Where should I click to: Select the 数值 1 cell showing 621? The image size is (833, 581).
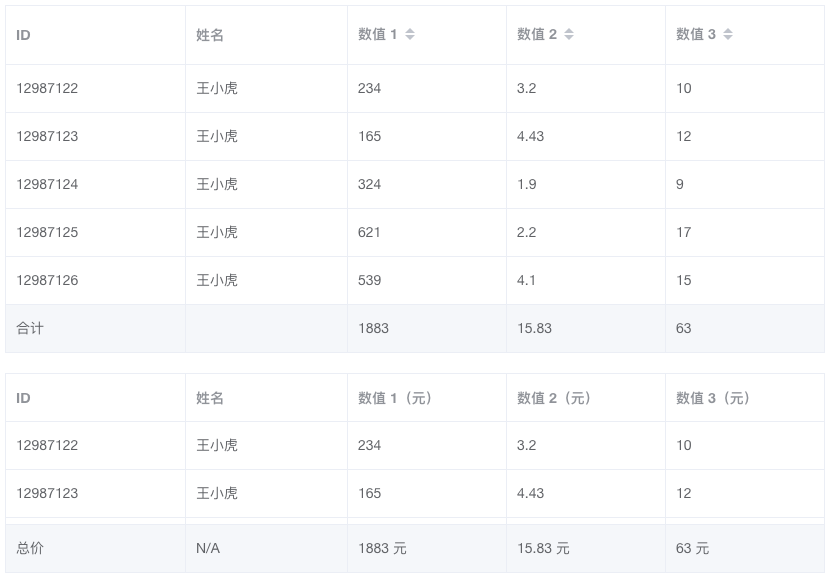(x=370, y=232)
